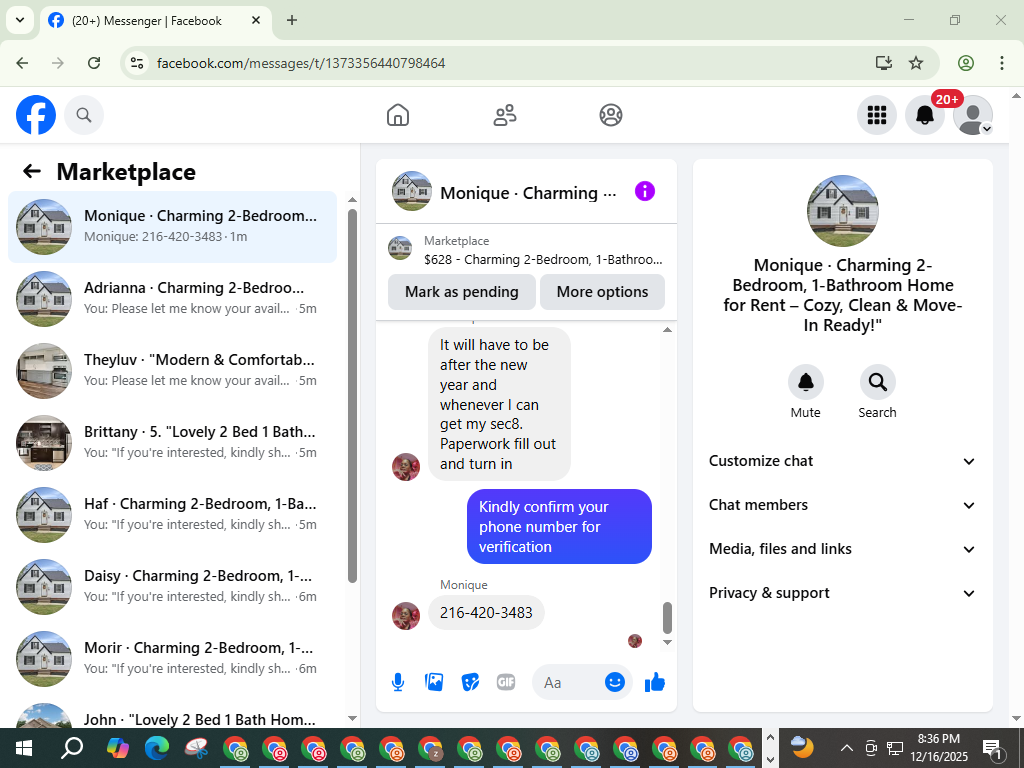The height and width of the screenshot is (768, 1024).
Task: Open the Friends icon in the top navigation
Action: [x=504, y=115]
